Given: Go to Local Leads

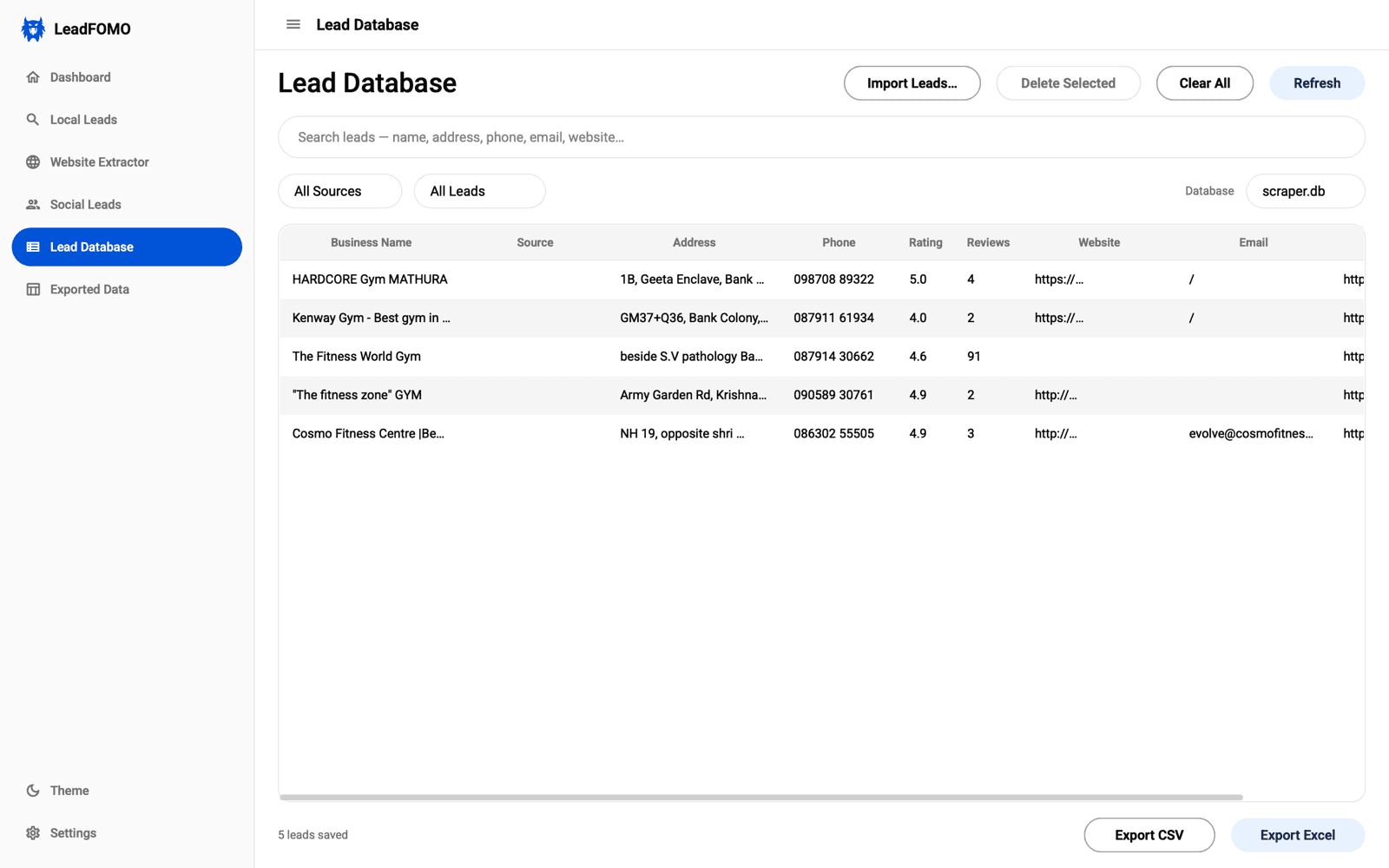Looking at the screenshot, I should [127, 120].
